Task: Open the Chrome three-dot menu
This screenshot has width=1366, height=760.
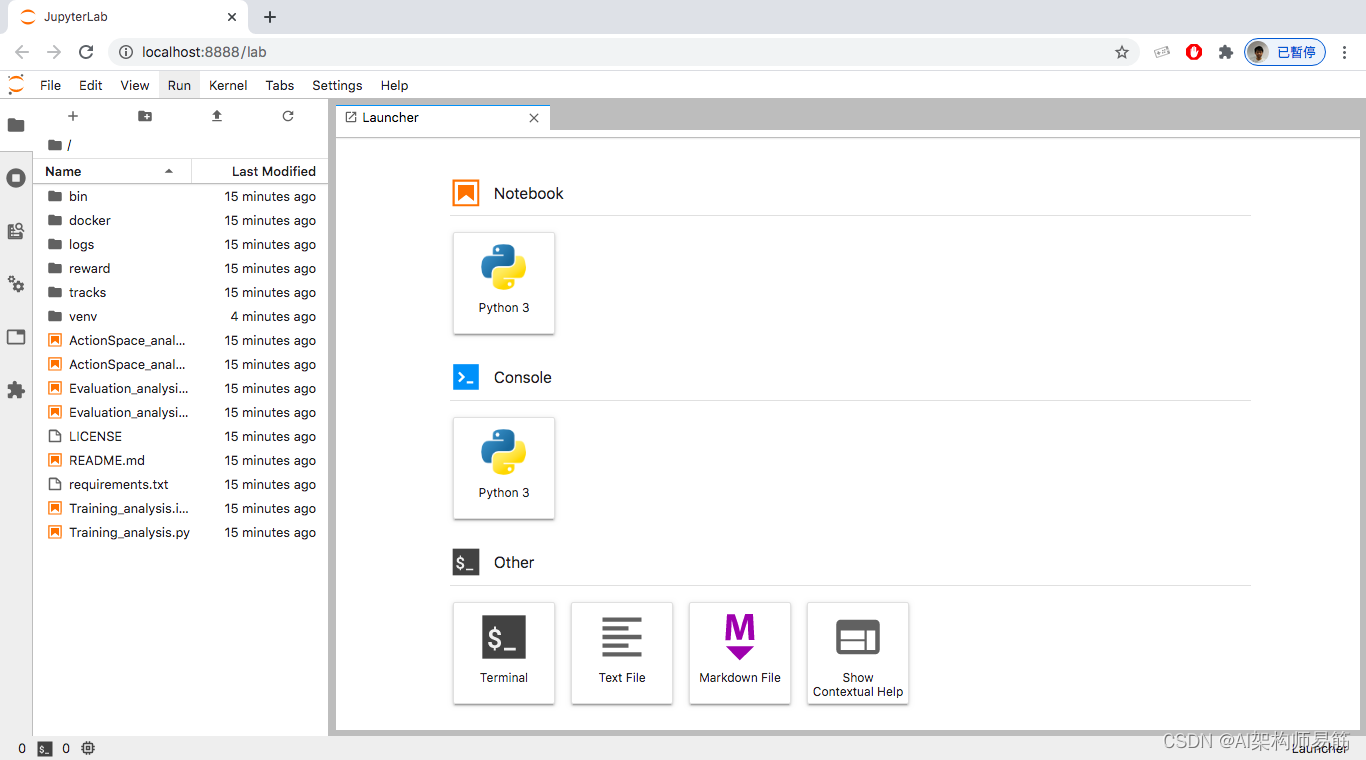Action: tap(1345, 52)
